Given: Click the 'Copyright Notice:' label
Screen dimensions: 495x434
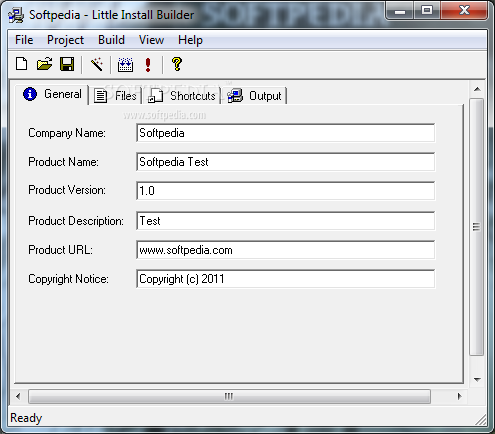Looking at the screenshot, I should (x=68, y=279).
